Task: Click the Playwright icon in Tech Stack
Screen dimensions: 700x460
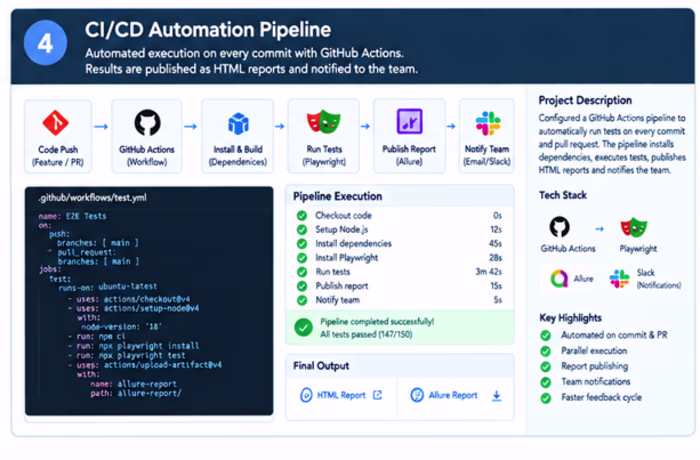Action: pyautogui.click(x=634, y=227)
